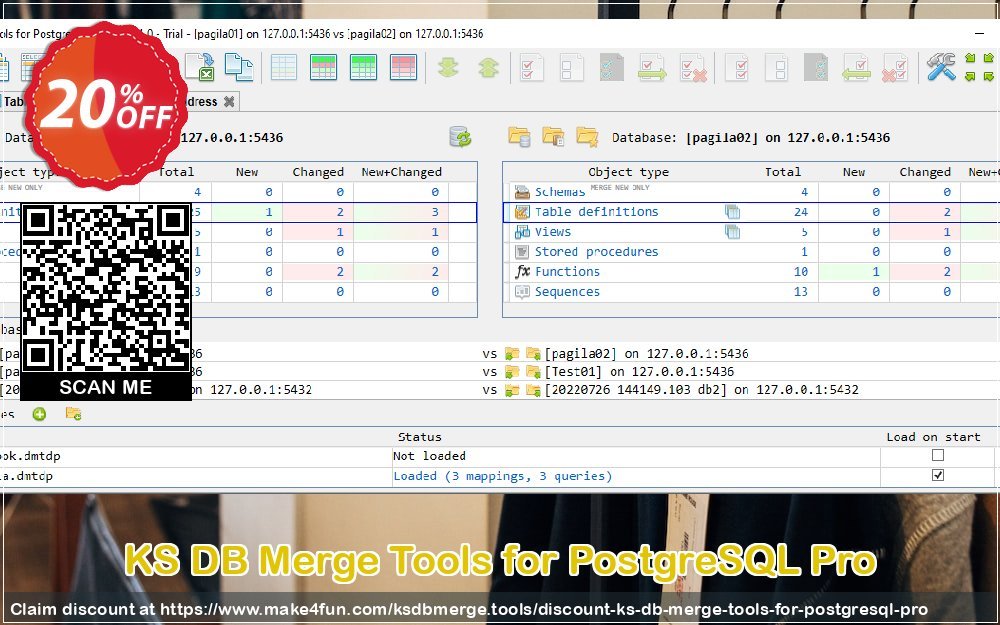Click checklist icon with red X beside merge-to-left
This screenshot has height=625, width=1000.
(x=895, y=67)
